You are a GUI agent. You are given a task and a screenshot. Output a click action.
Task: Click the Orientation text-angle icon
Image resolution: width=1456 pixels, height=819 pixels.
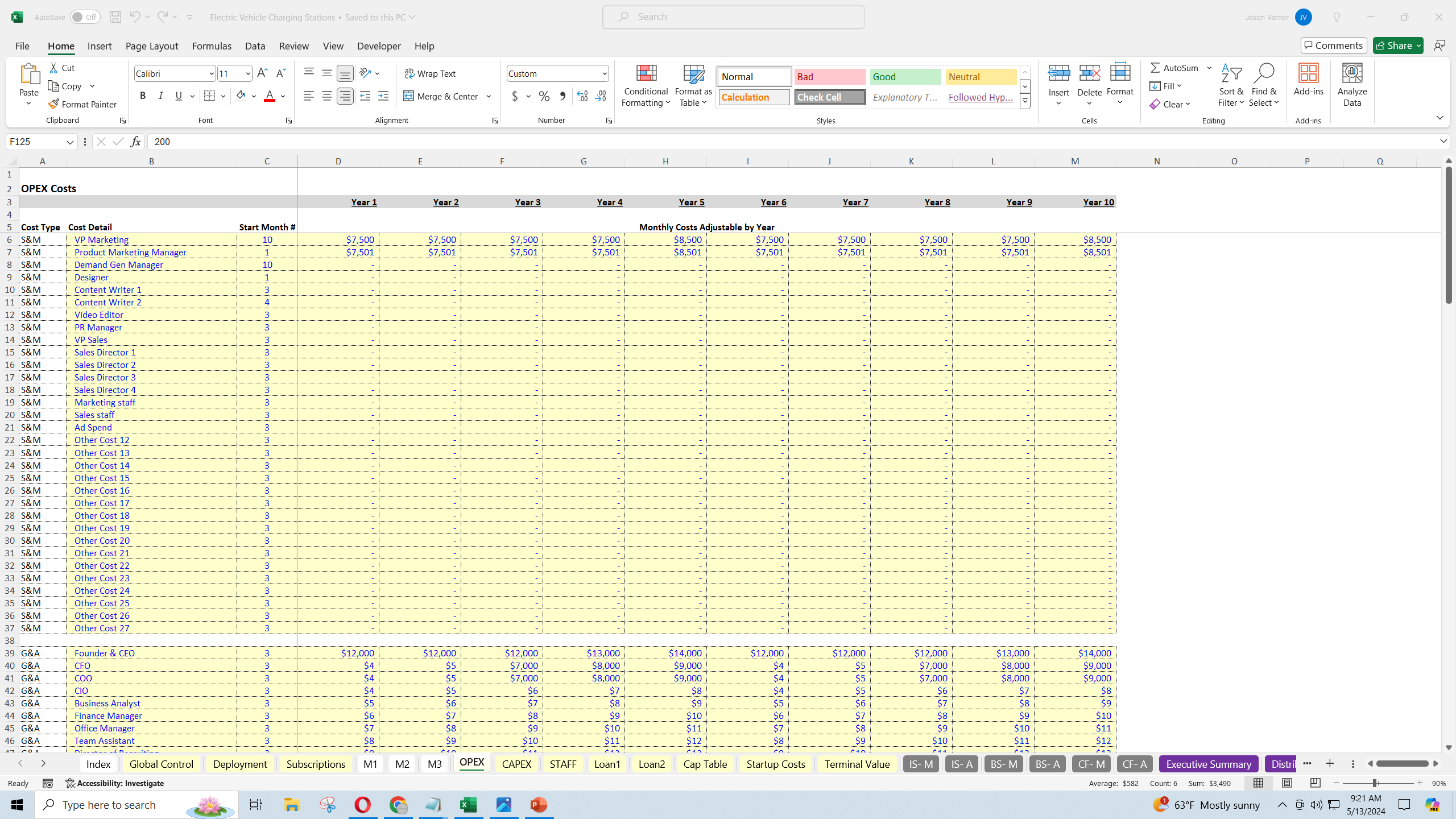point(365,73)
